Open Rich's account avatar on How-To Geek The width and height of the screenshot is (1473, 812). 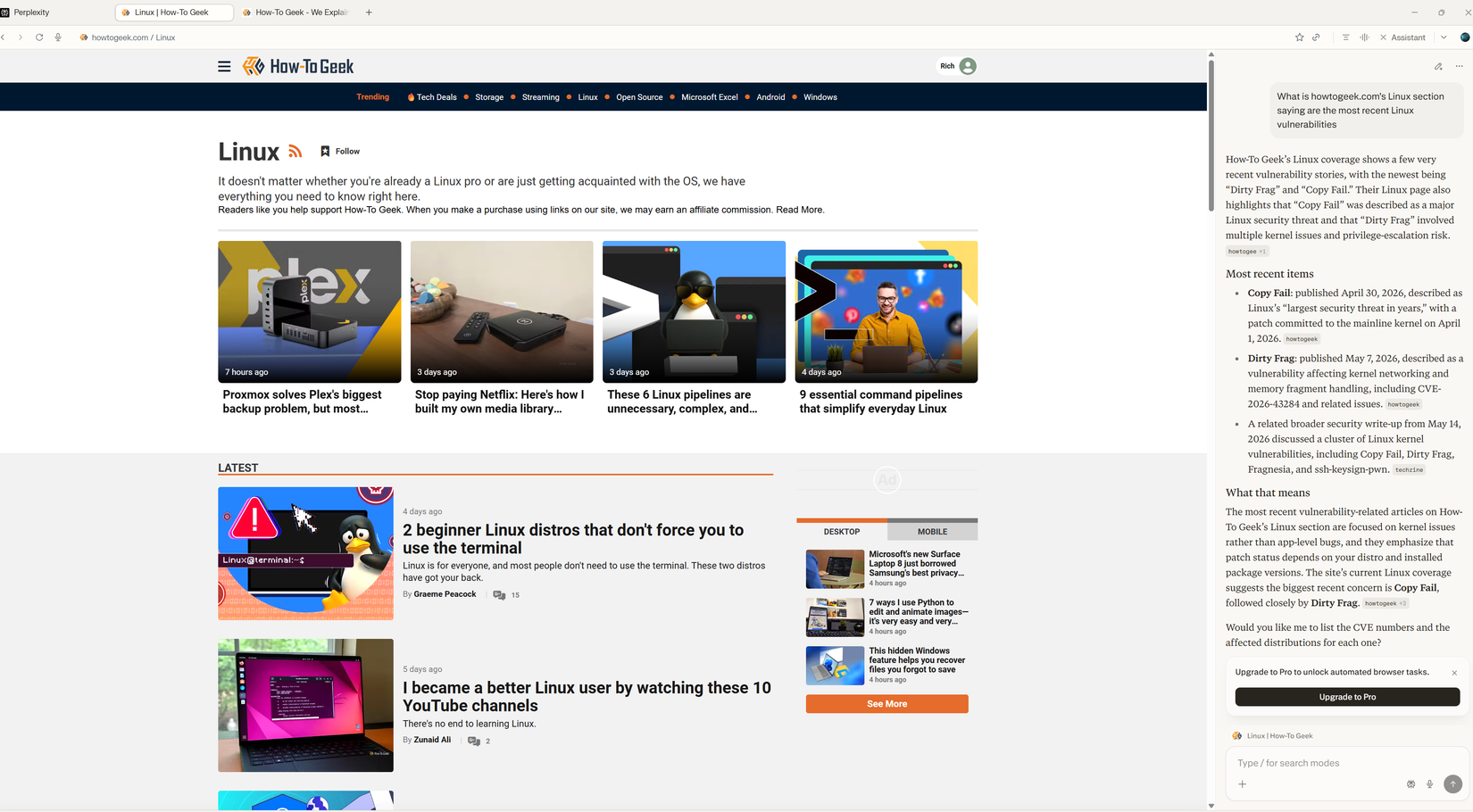[x=968, y=66]
